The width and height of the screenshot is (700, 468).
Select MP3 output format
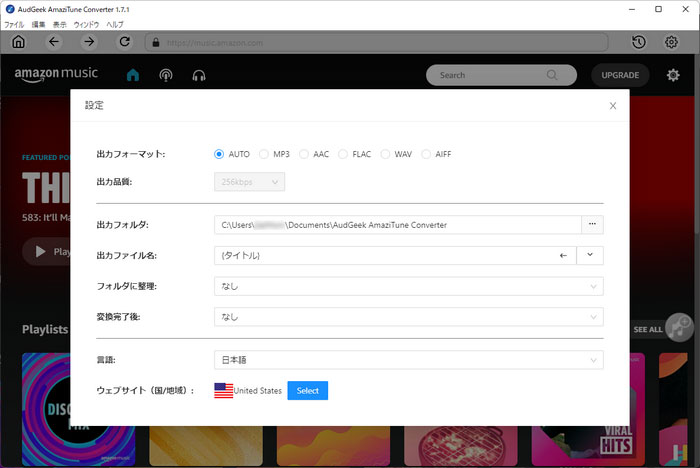[263, 154]
